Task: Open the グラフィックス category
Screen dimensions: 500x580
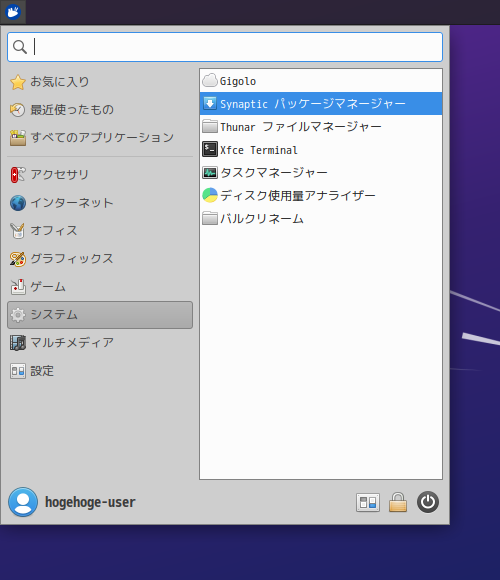Action: point(100,259)
